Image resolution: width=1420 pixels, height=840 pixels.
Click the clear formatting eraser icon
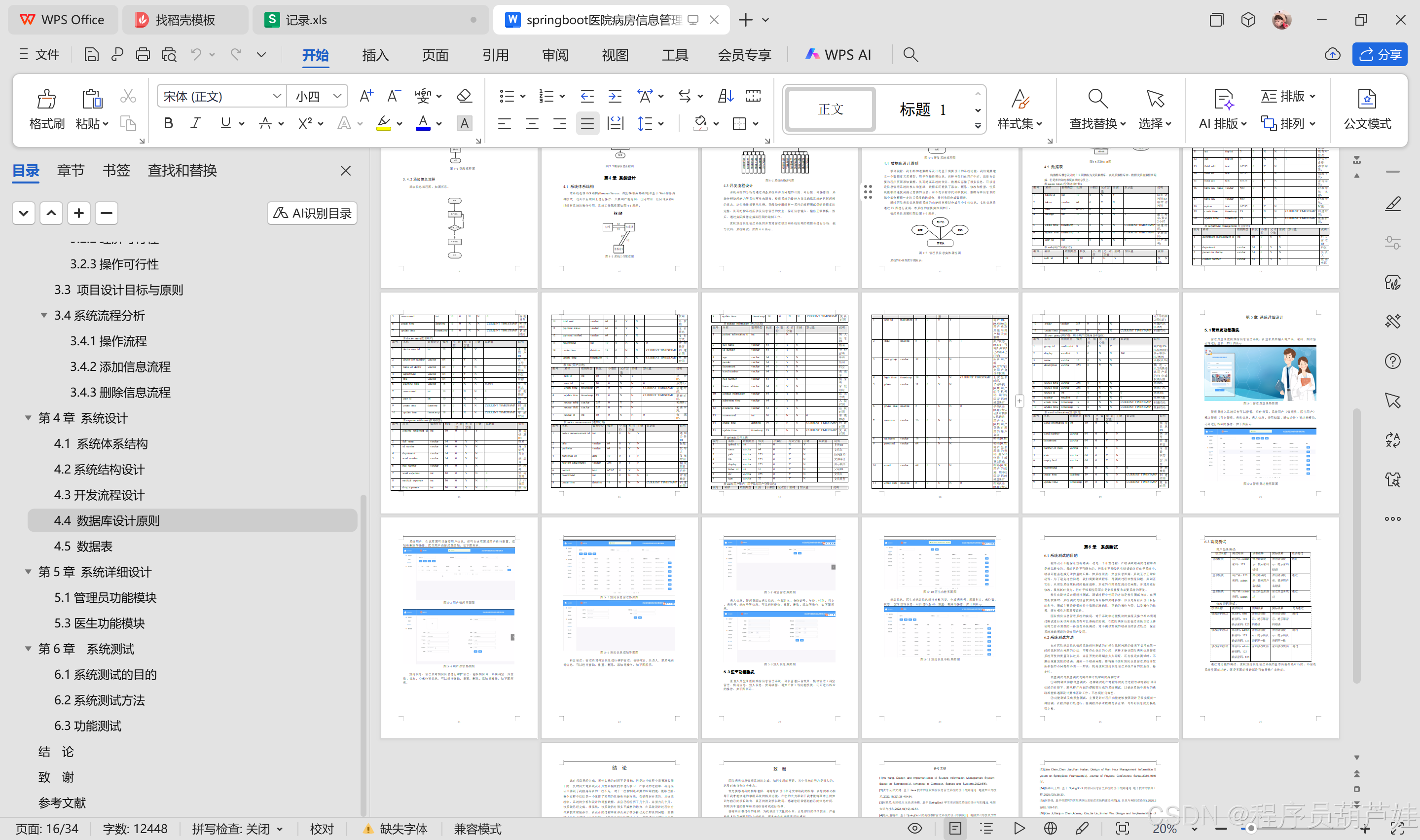464,96
